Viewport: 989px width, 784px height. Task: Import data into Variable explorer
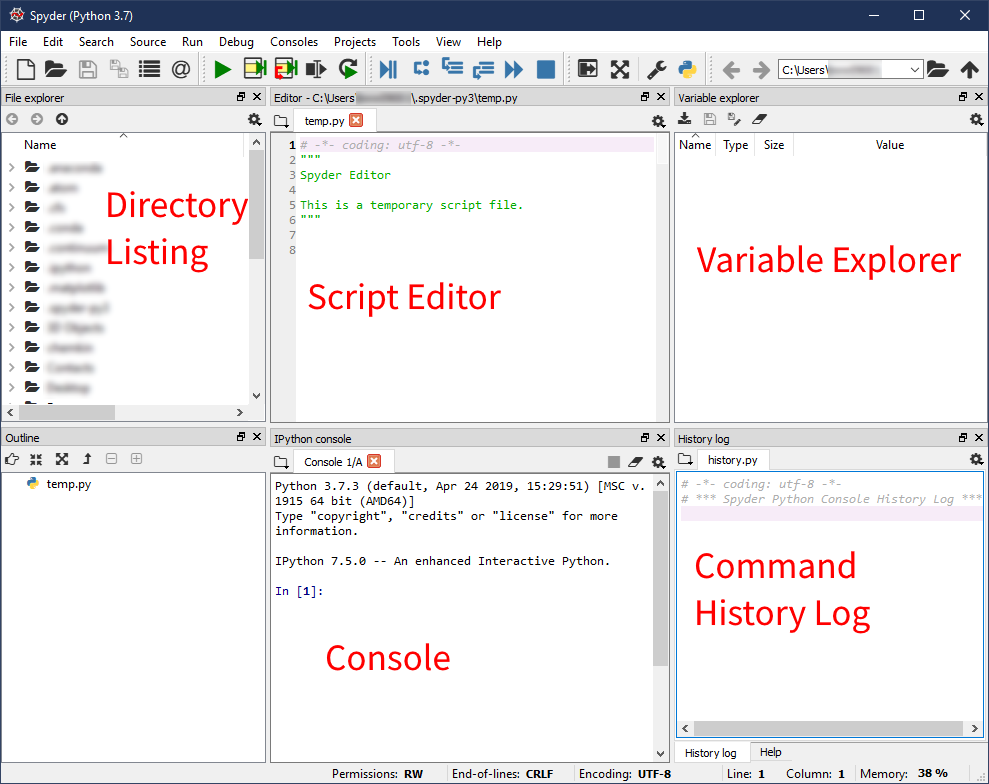pos(684,119)
